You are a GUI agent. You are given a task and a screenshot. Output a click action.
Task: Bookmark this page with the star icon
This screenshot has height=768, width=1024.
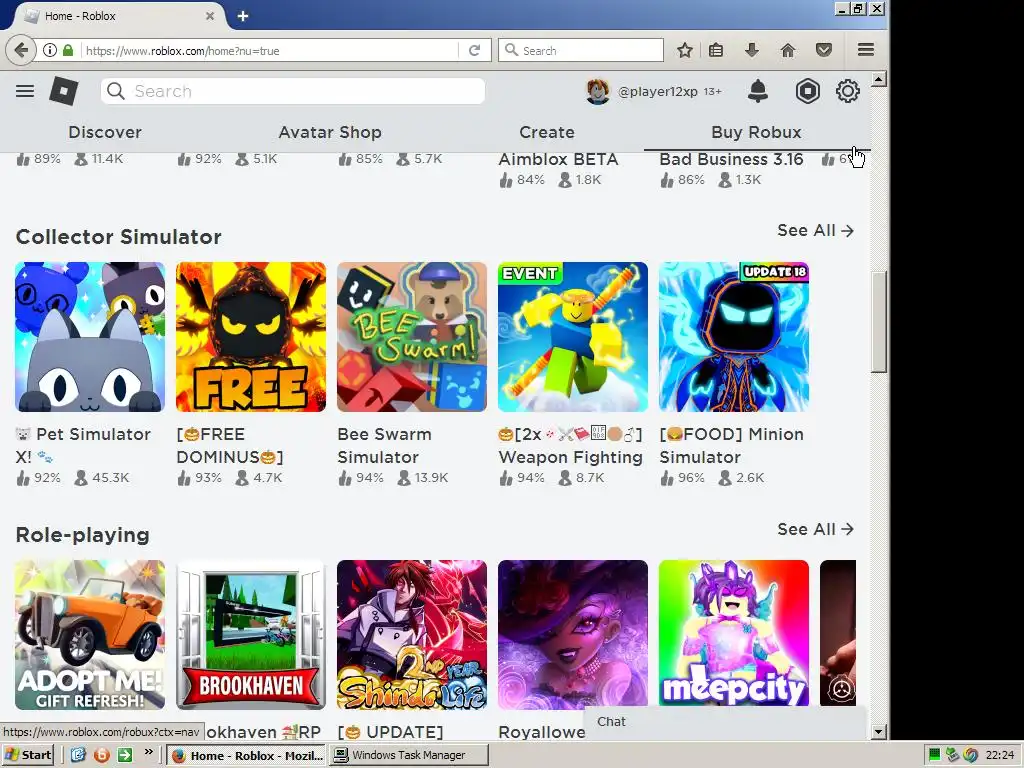click(684, 50)
